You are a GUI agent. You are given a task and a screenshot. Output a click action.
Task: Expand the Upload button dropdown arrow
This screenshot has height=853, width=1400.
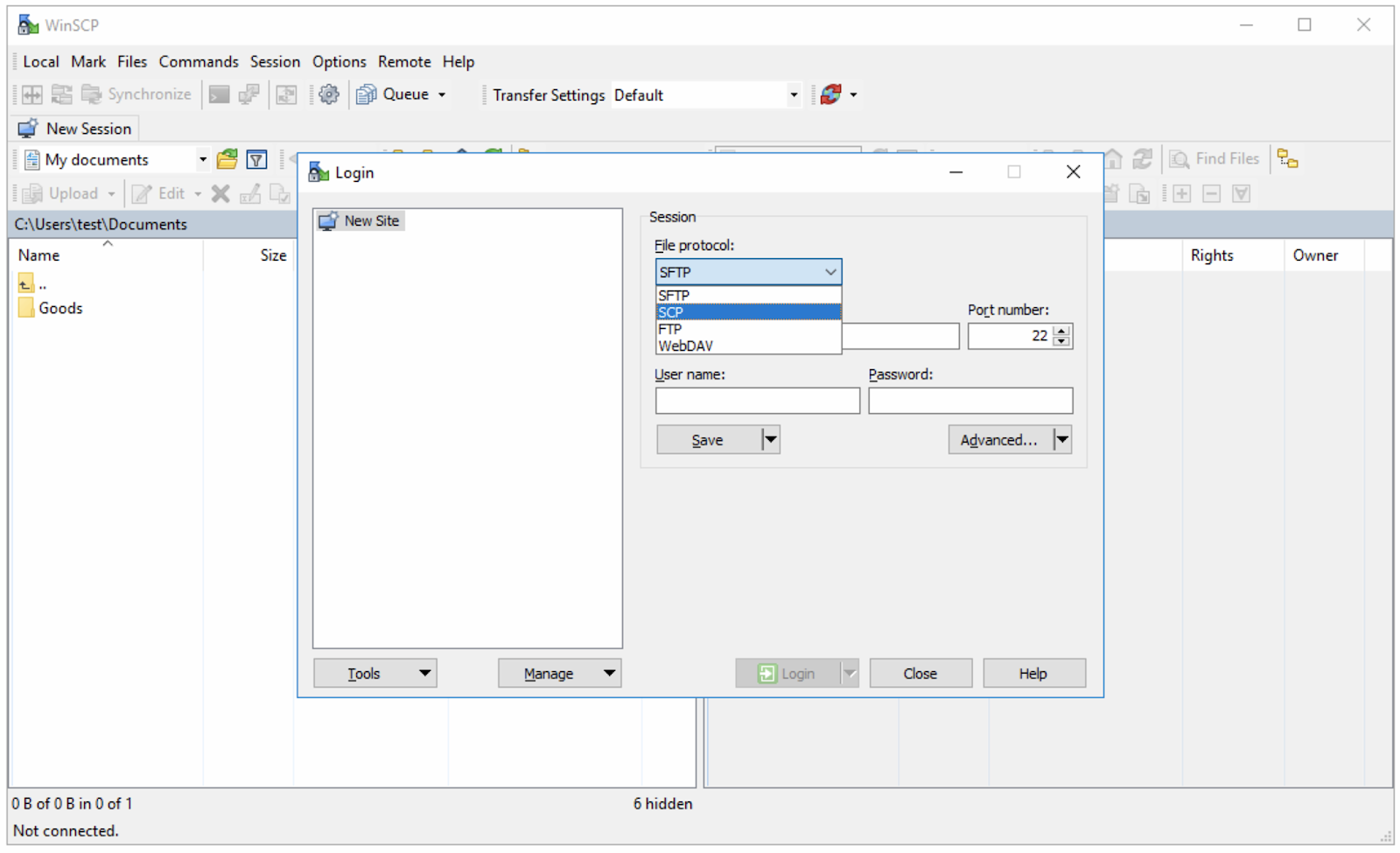pyautogui.click(x=111, y=193)
